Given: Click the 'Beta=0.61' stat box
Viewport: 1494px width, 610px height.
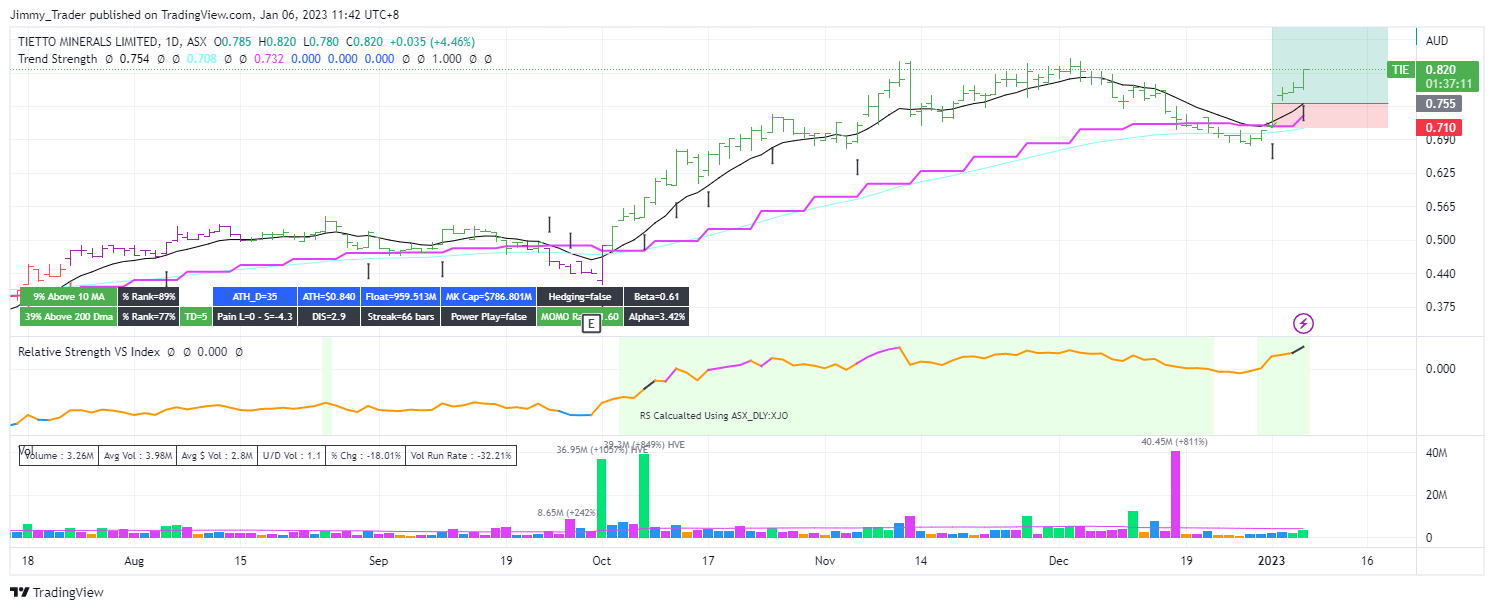Looking at the screenshot, I should 656,297.
